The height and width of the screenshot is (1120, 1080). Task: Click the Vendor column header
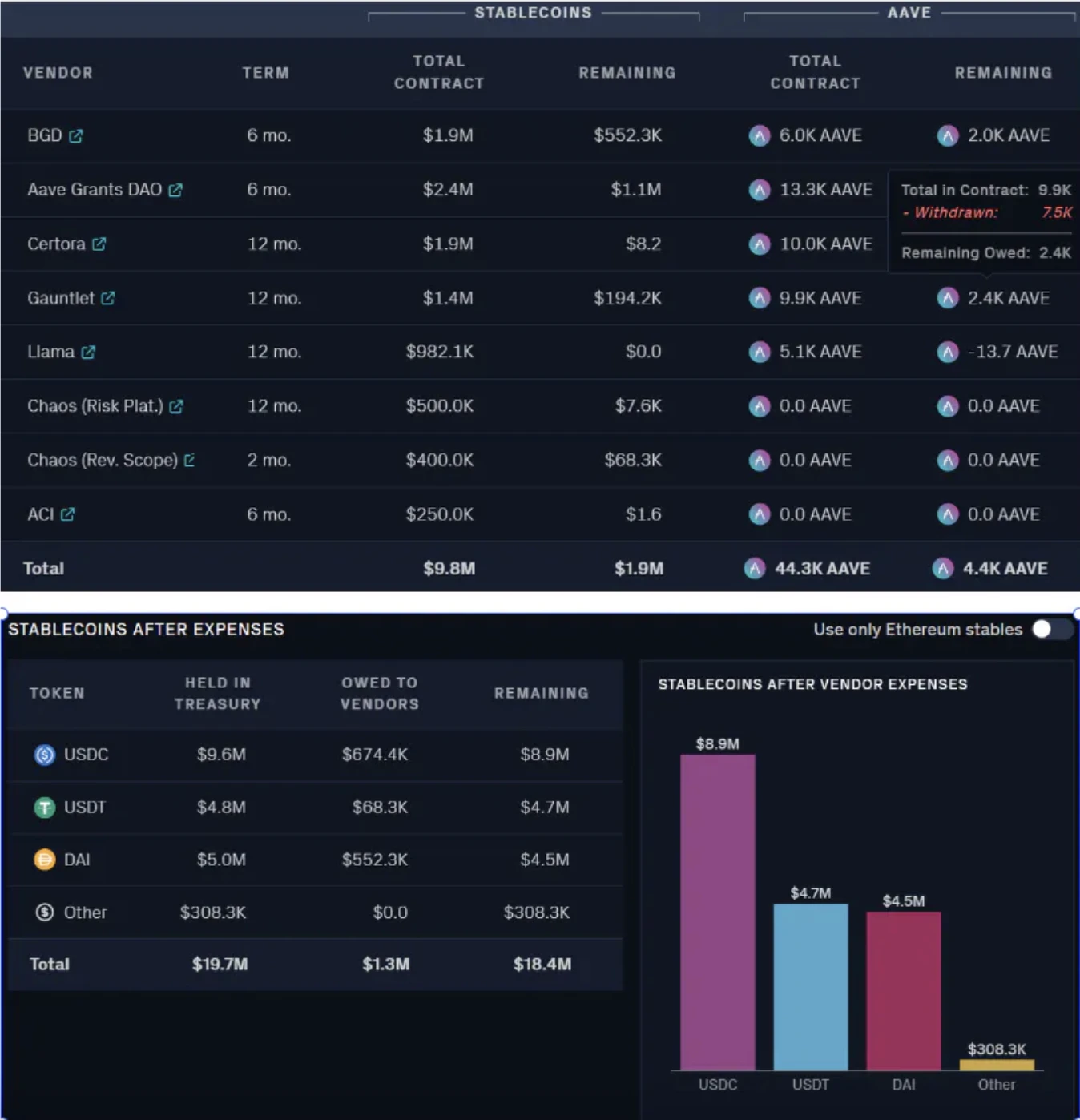[58, 72]
